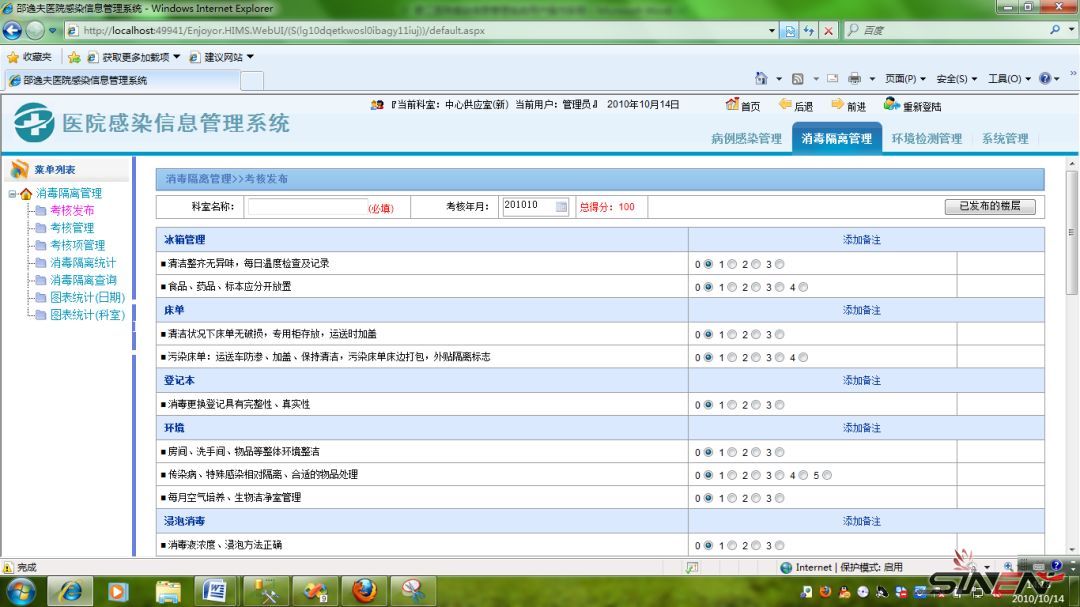Switch to the 病例感染管理 tab
This screenshot has width=1080, height=607.
click(746, 138)
